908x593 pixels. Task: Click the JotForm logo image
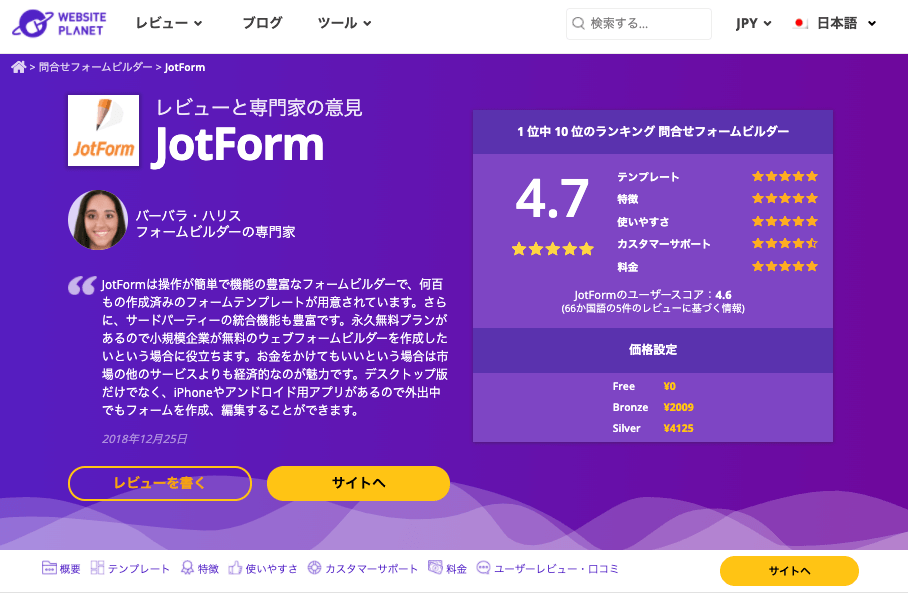(x=104, y=130)
